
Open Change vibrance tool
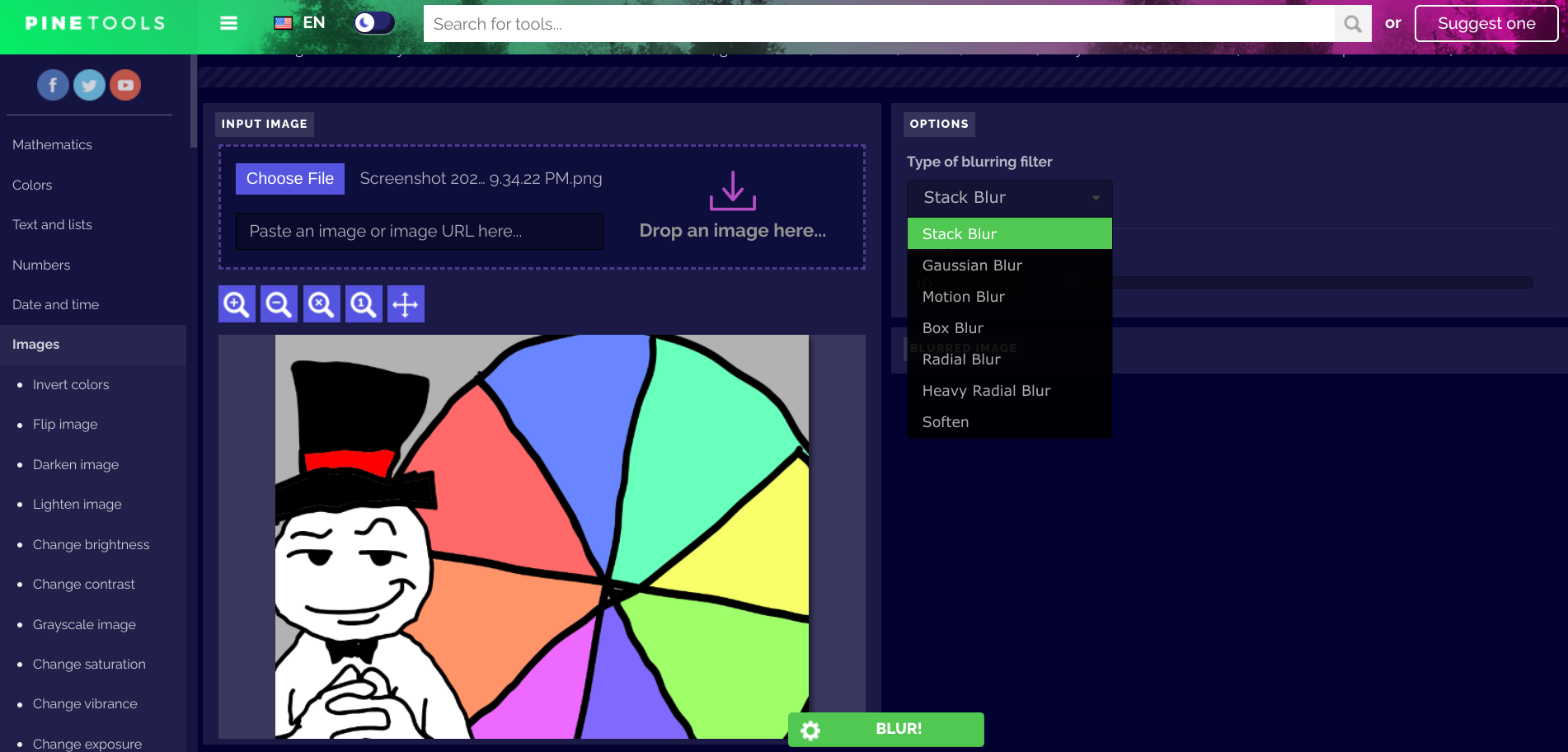tap(85, 703)
